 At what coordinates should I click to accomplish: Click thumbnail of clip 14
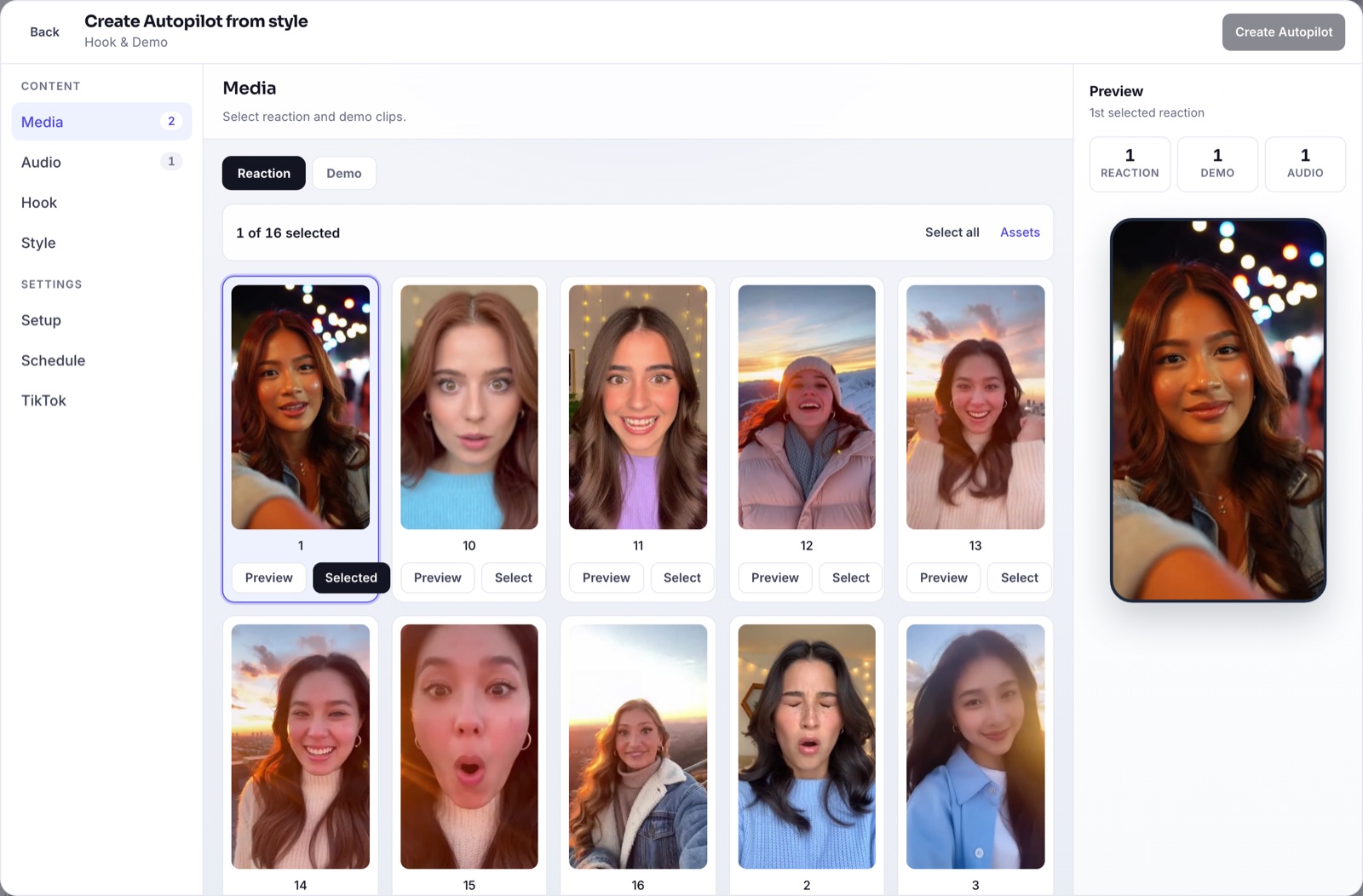(301, 747)
